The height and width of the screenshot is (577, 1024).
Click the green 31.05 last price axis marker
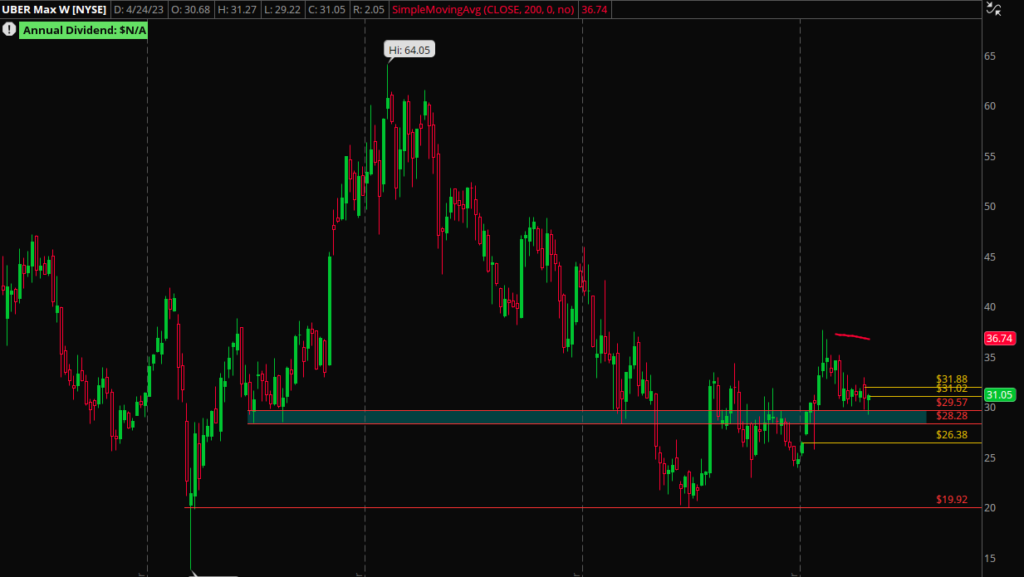click(x=1001, y=395)
